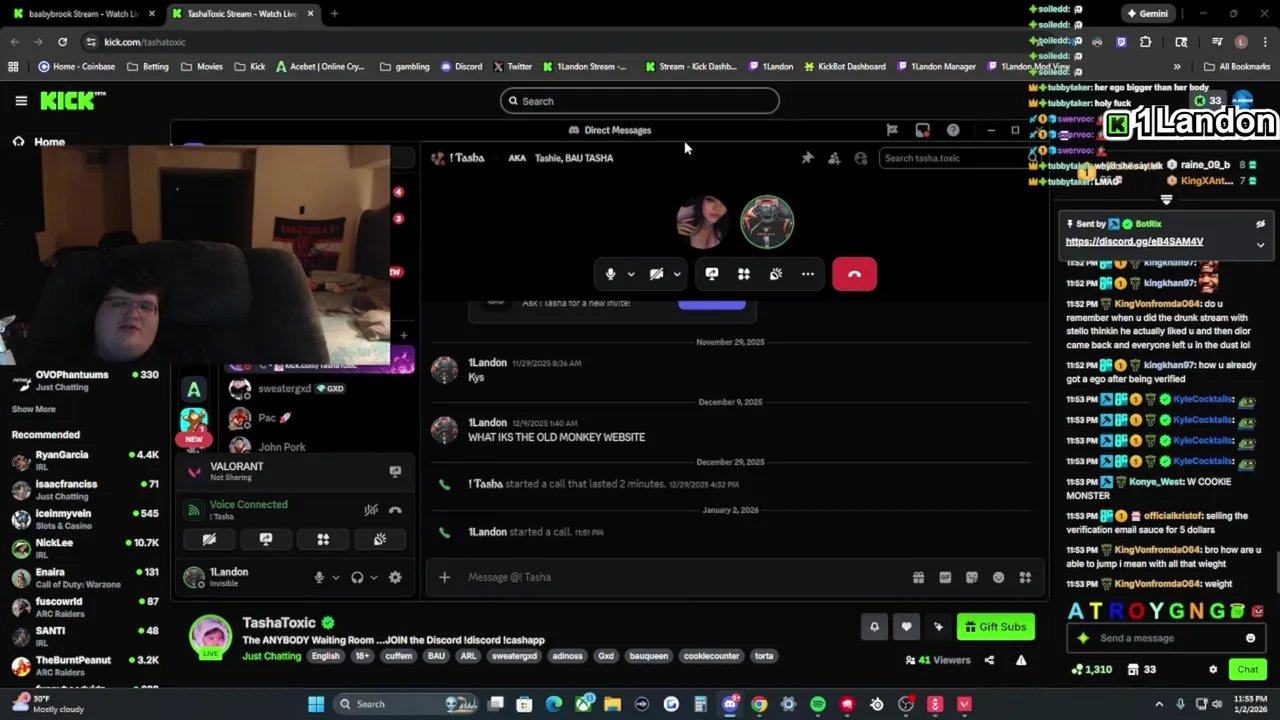Open chat settings gear icon
1280x720 pixels.
pos(1213,669)
